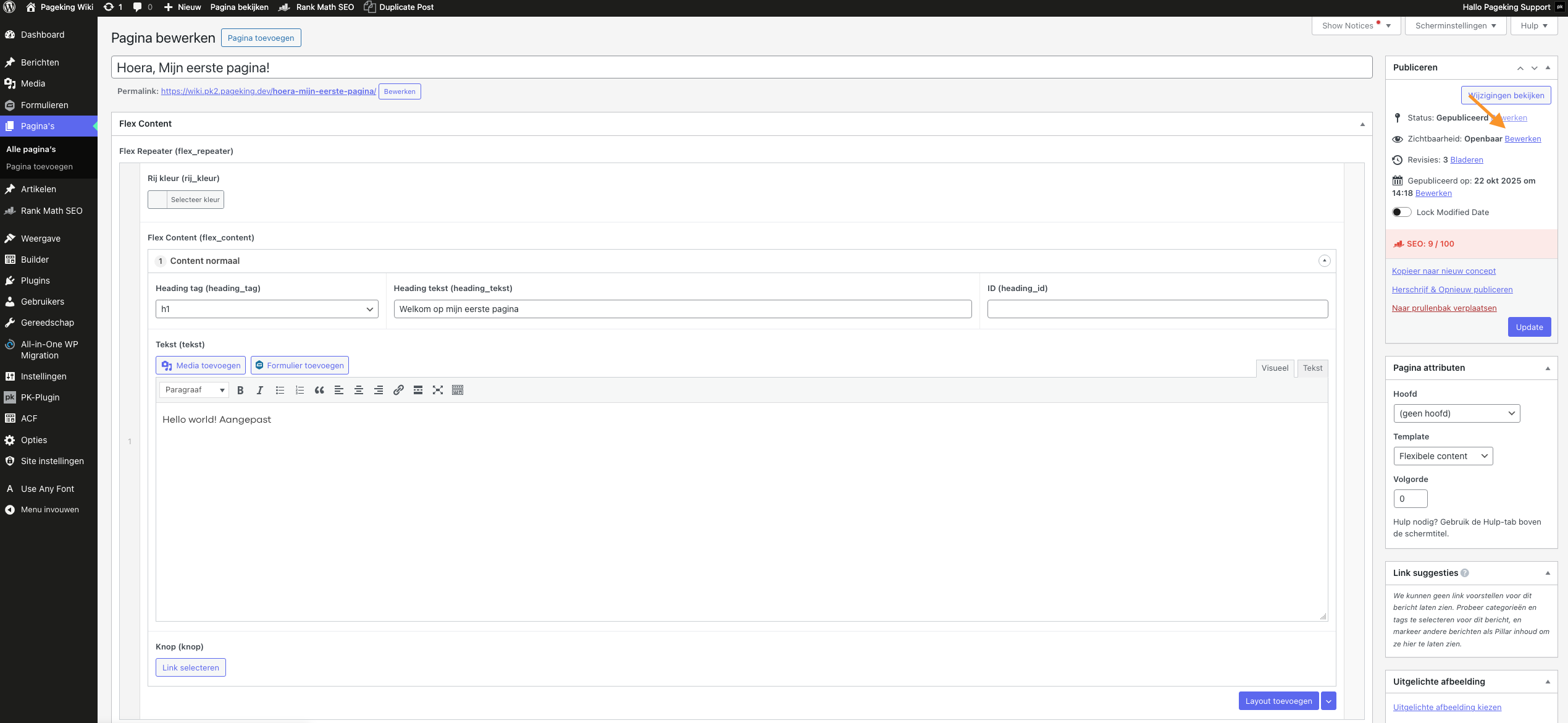1568x723 pixels.
Task: Insert a bulleted list
Action: tap(280, 390)
